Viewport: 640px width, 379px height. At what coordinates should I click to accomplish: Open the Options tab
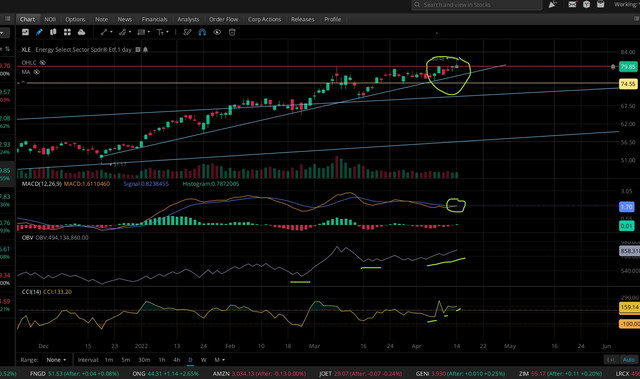(75, 19)
